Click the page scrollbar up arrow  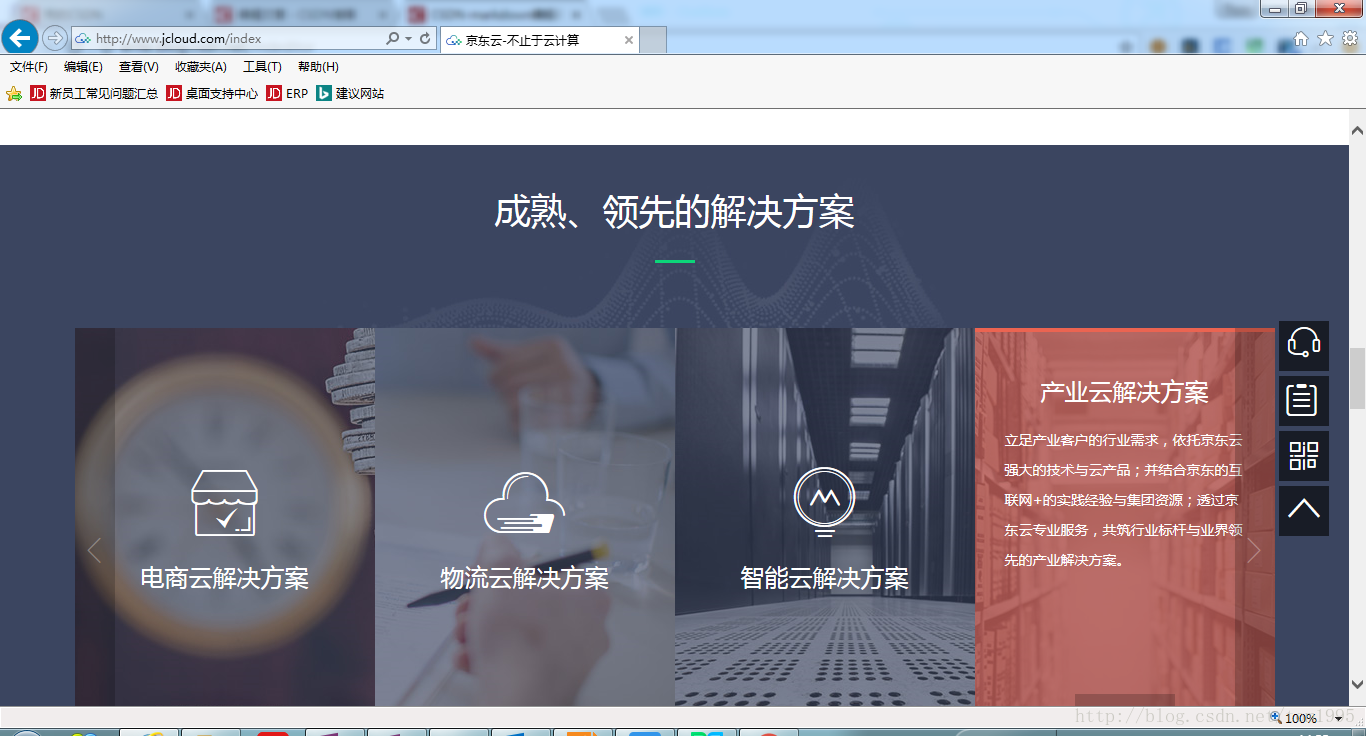[1357, 130]
